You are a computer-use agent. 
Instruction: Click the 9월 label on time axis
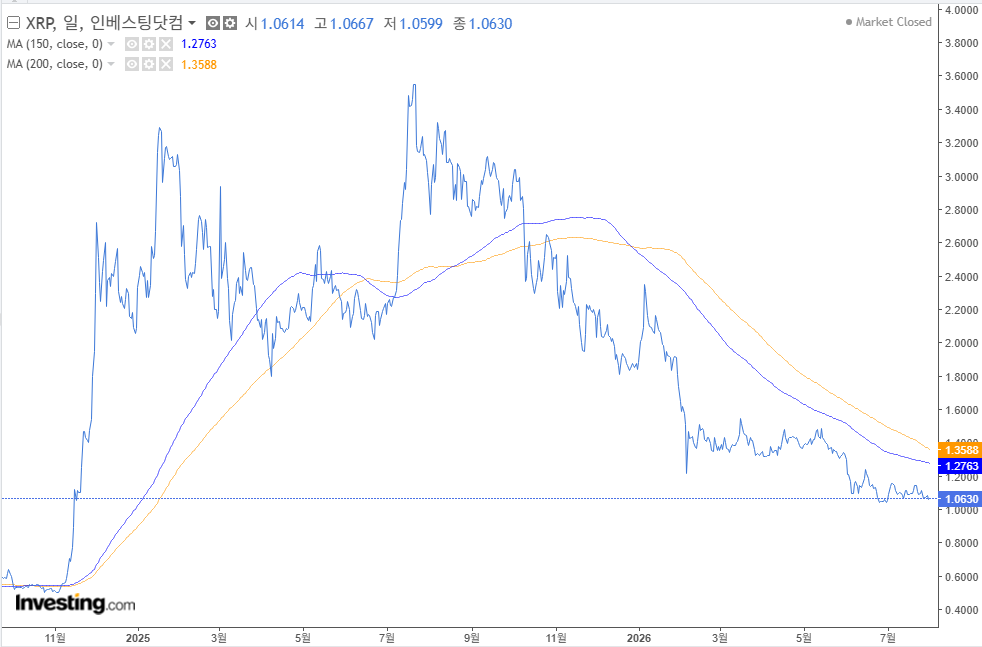[x=472, y=638]
